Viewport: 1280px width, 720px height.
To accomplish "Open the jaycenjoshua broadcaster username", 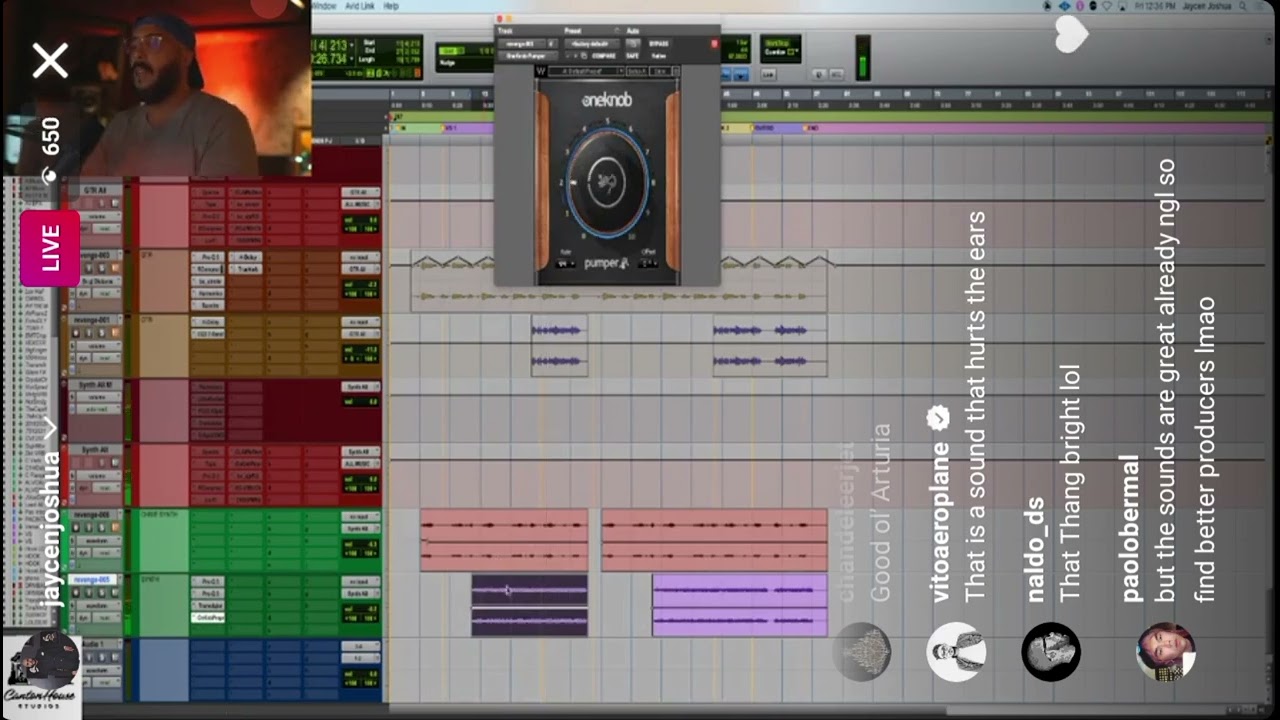I will (x=52, y=530).
